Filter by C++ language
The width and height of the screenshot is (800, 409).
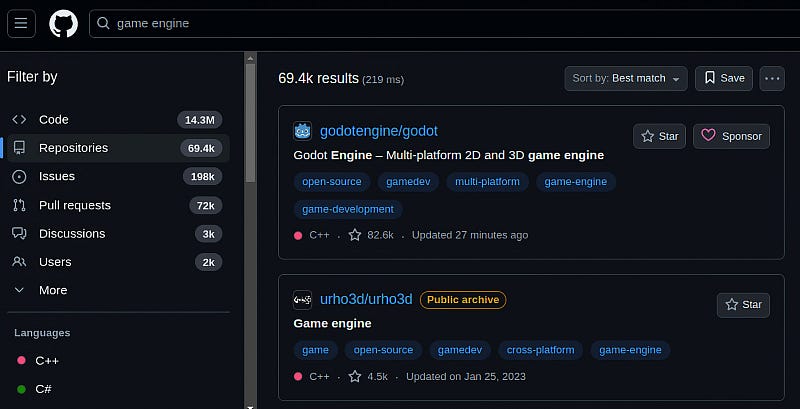click(47, 361)
